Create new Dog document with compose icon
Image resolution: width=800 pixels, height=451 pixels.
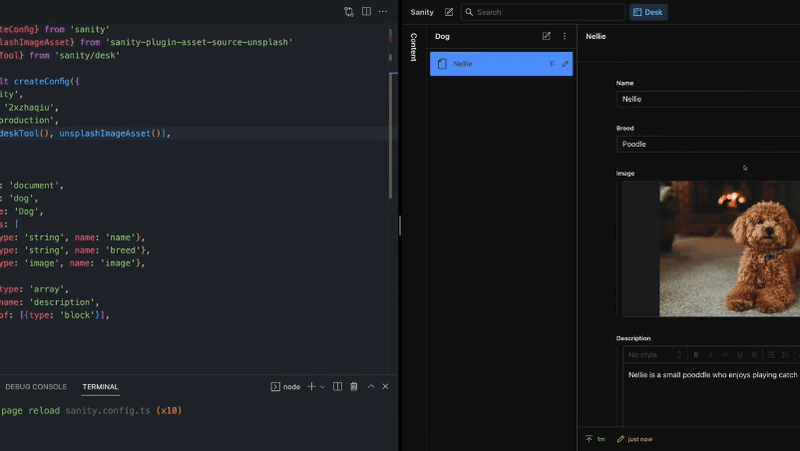pyautogui.click(x=546, y=36)
